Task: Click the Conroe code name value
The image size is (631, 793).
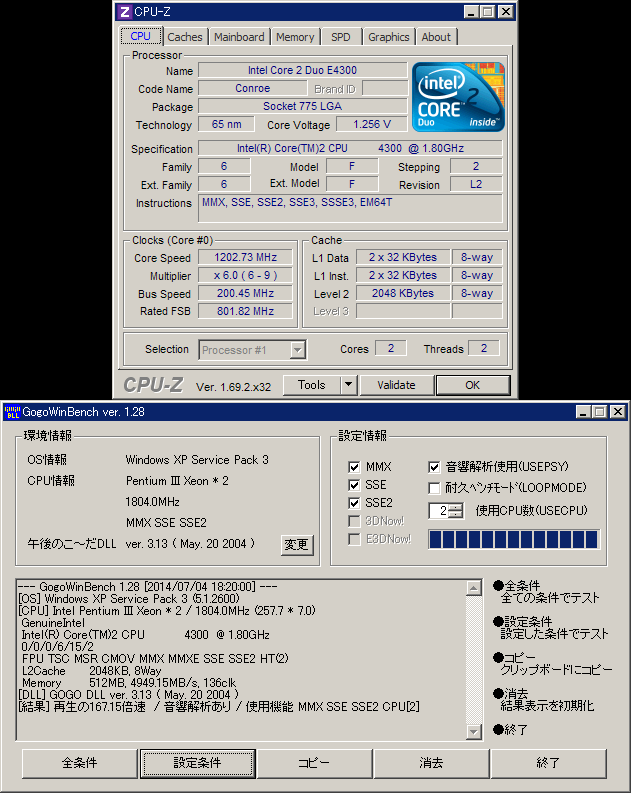Action: coord(252,89)
